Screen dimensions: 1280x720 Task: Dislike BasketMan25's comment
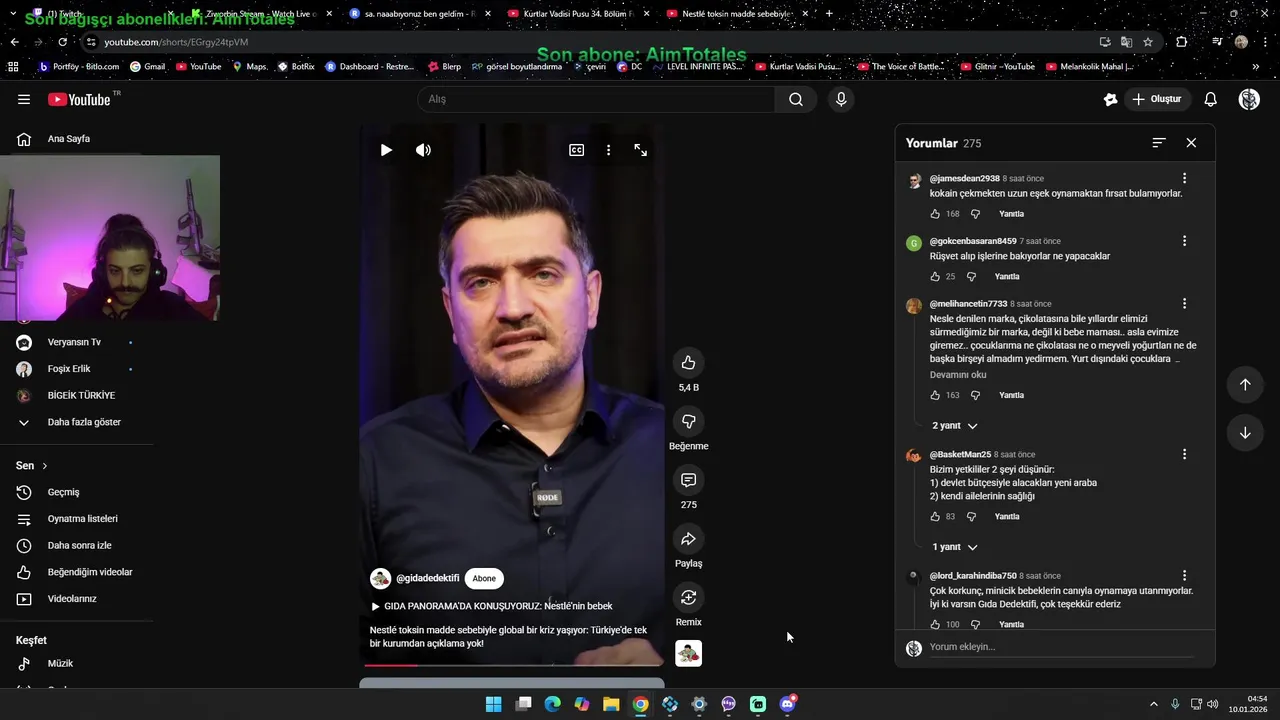(971, 517)
